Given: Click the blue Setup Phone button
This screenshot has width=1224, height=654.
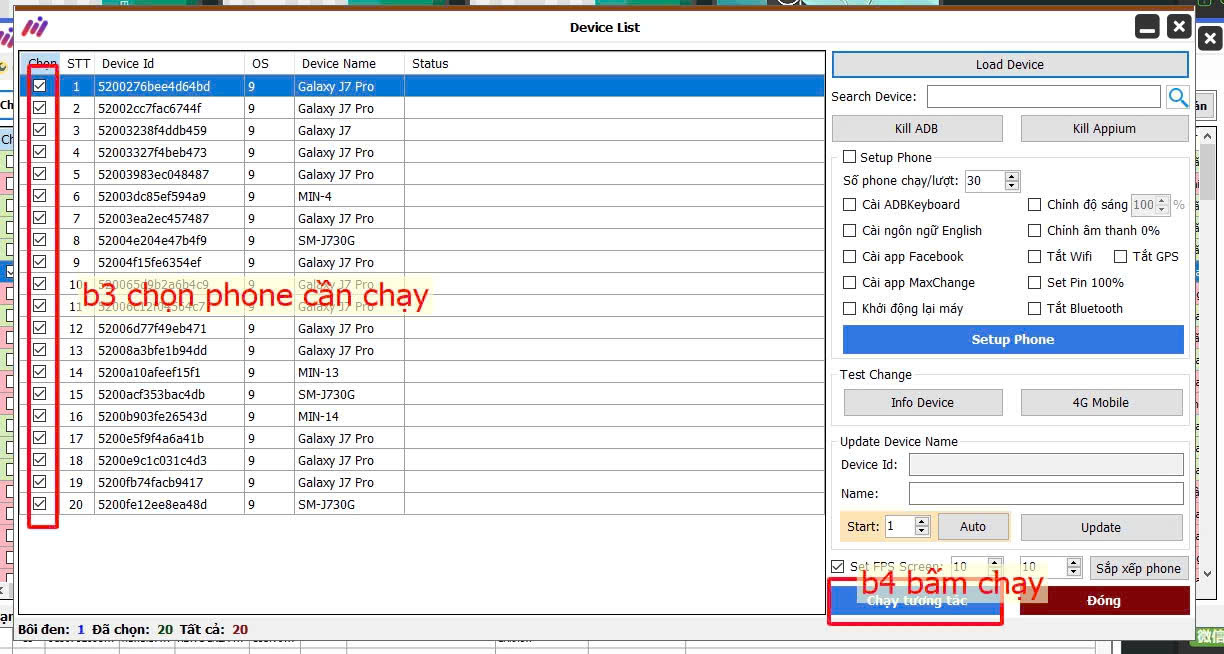Looking at the screenshot, I should pyautogui.click(x=1012, y=340).
